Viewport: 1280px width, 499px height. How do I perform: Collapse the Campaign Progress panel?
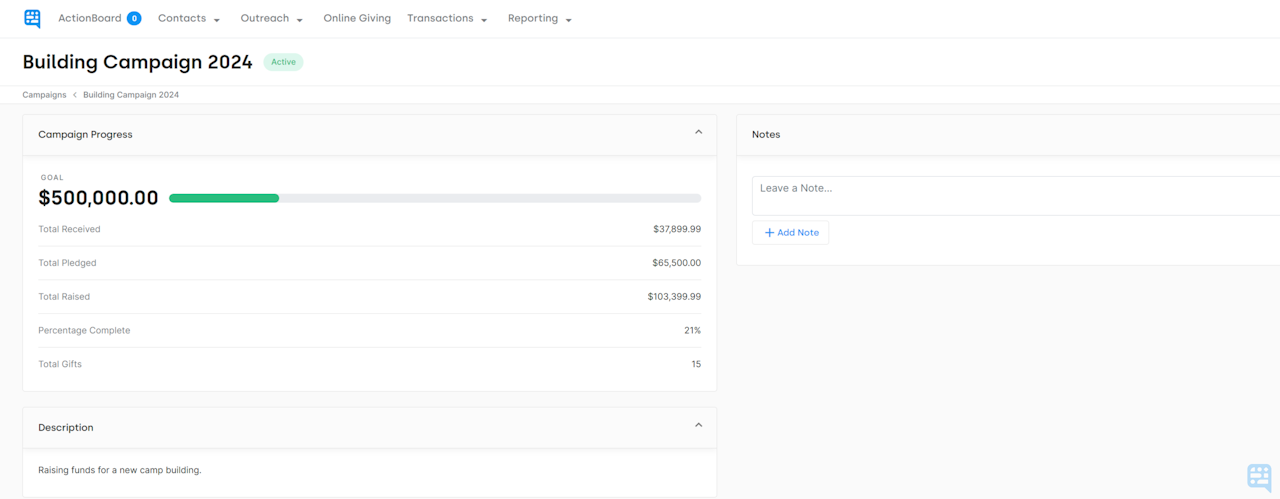pyautogui.click(x=698, y=132)
